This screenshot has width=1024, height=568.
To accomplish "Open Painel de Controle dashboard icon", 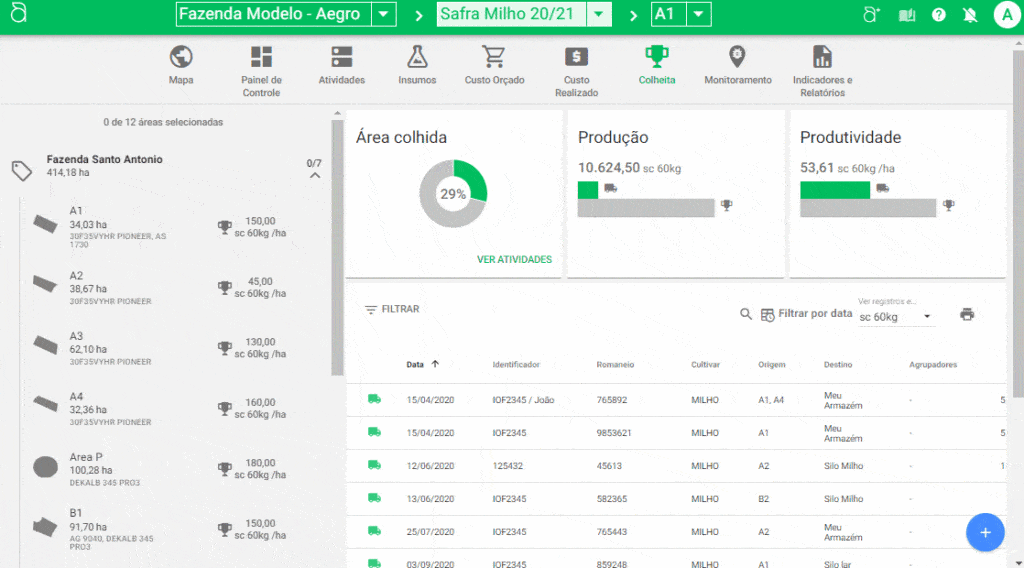I will [x=261, y=57].
